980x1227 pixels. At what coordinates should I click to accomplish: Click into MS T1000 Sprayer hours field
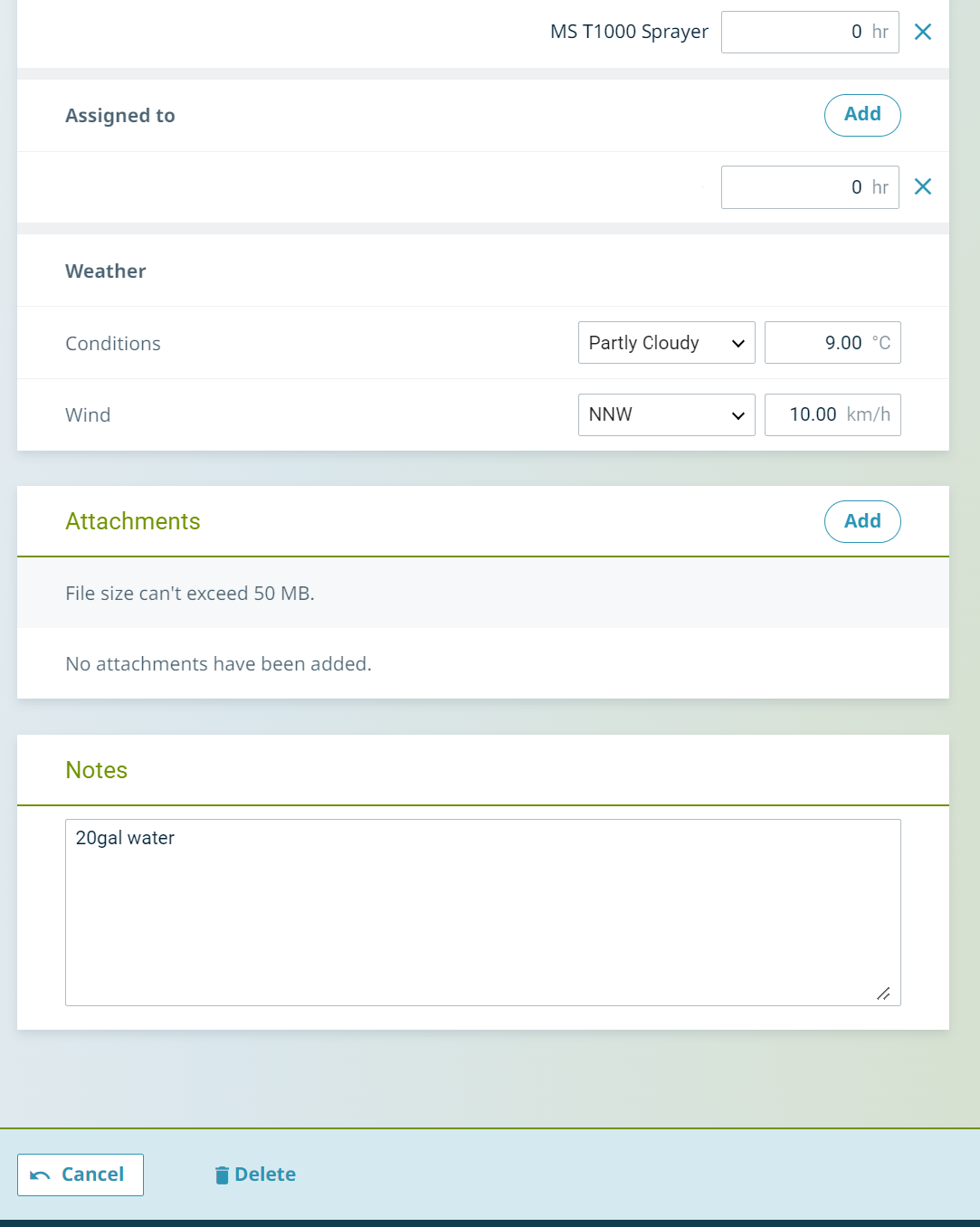796,33
